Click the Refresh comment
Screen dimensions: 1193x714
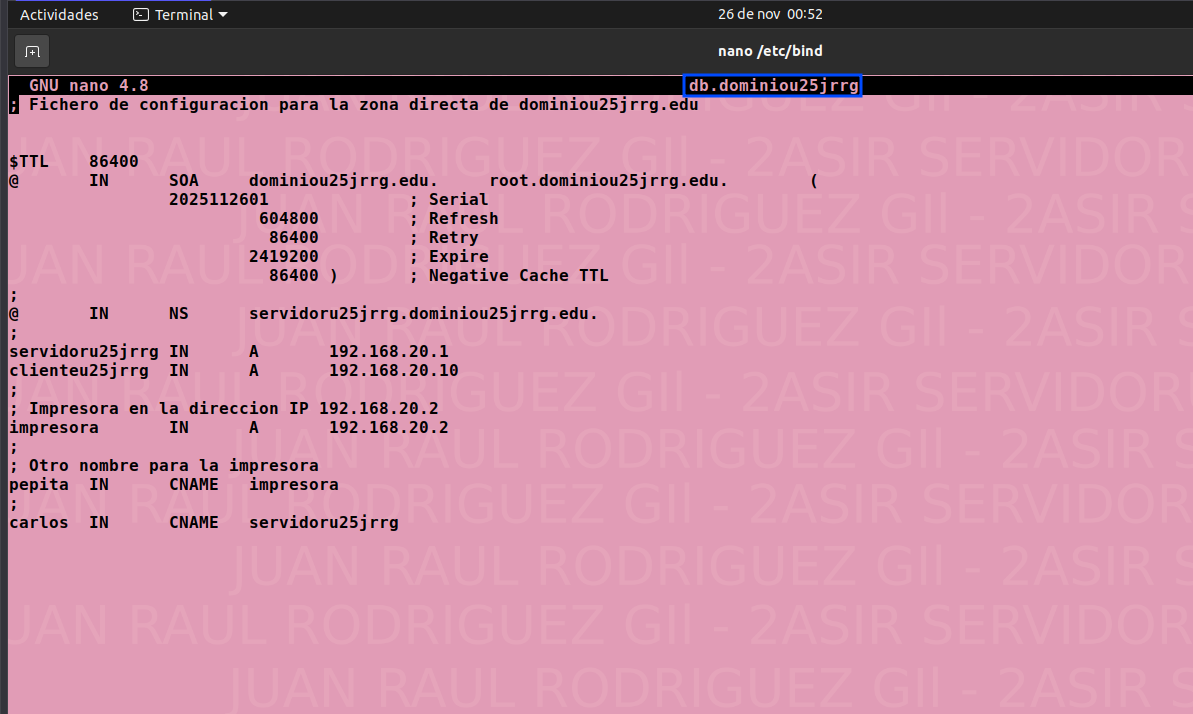454,218
